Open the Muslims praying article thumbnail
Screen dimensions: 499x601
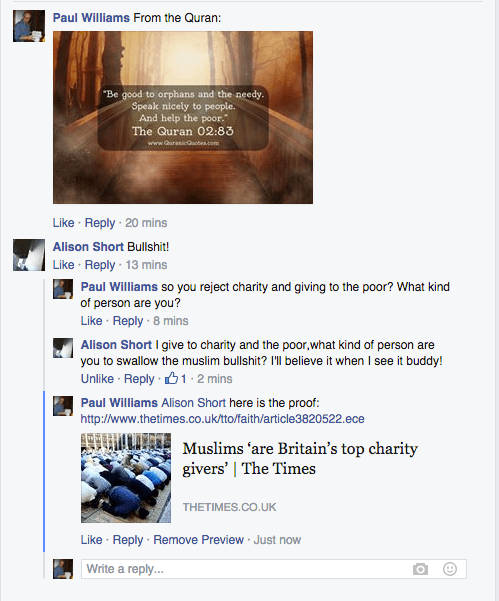click(x=126, y=478)
